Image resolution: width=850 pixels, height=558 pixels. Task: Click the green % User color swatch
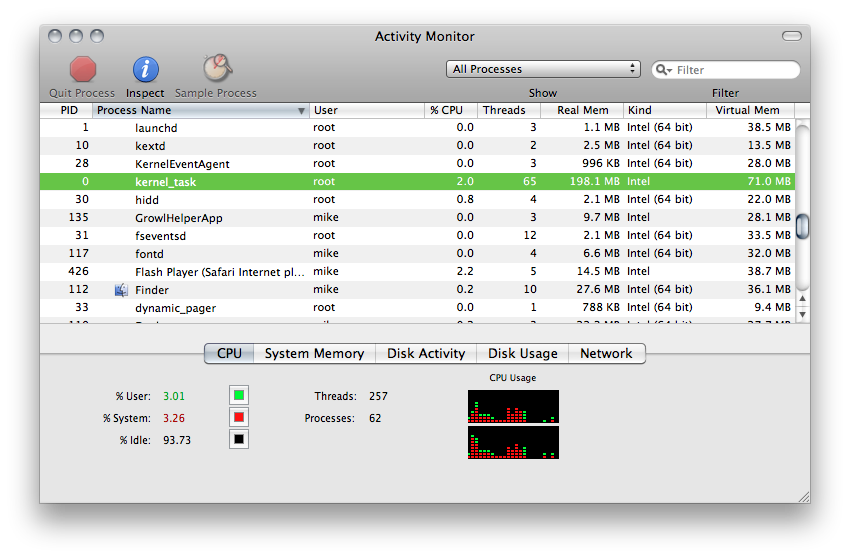239,395
